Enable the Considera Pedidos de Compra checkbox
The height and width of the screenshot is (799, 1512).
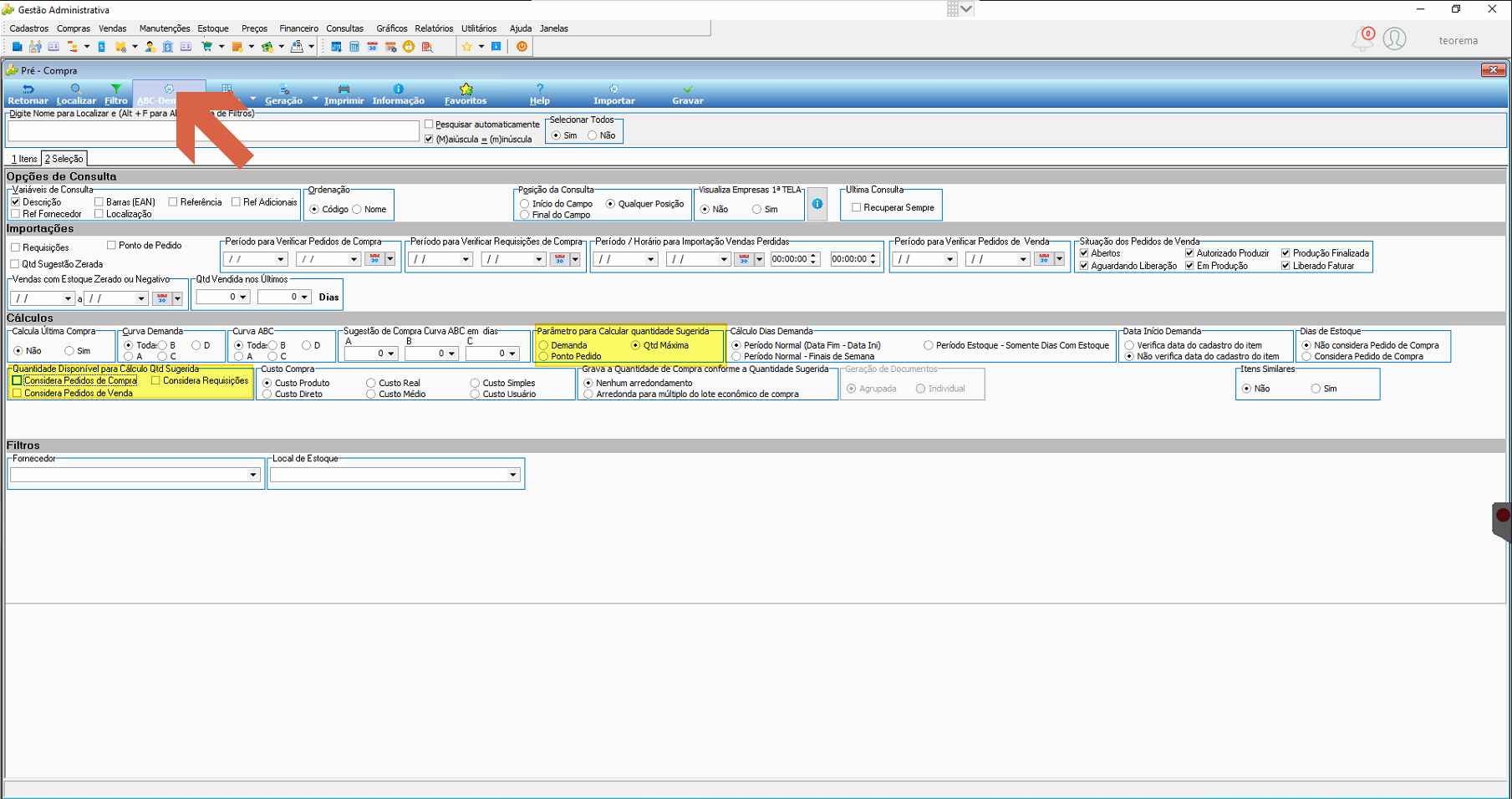point(17,380)
